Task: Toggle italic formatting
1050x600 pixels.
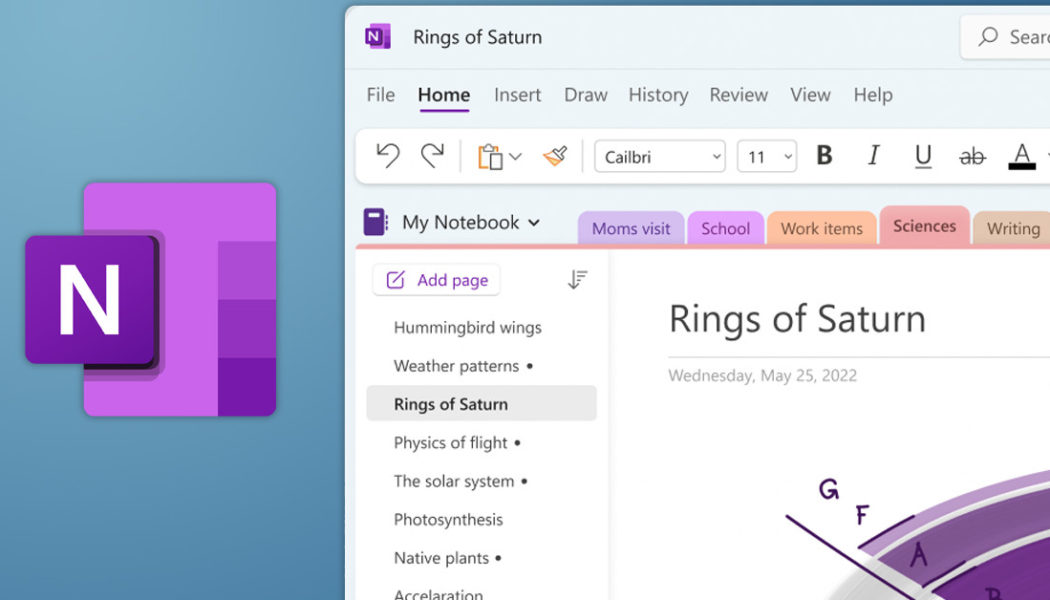Action: (x=872, y=155)
